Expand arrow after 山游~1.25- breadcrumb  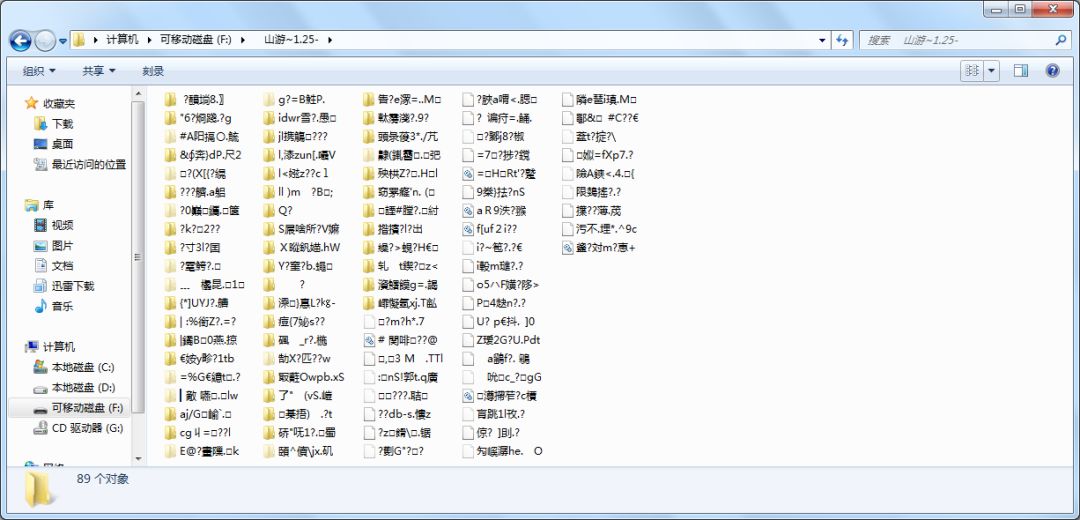(x=330, y=40)
